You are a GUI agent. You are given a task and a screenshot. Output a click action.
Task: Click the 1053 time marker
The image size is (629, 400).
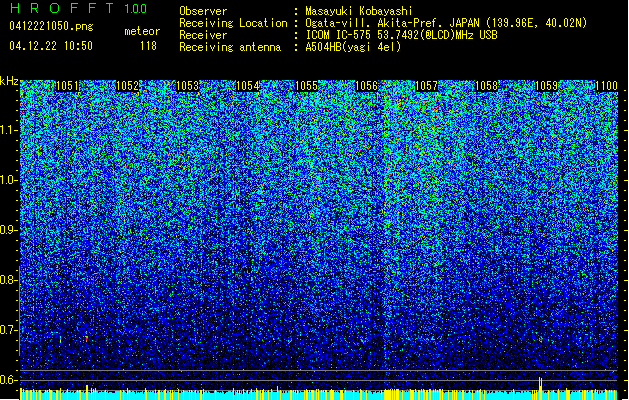(187, 86)
